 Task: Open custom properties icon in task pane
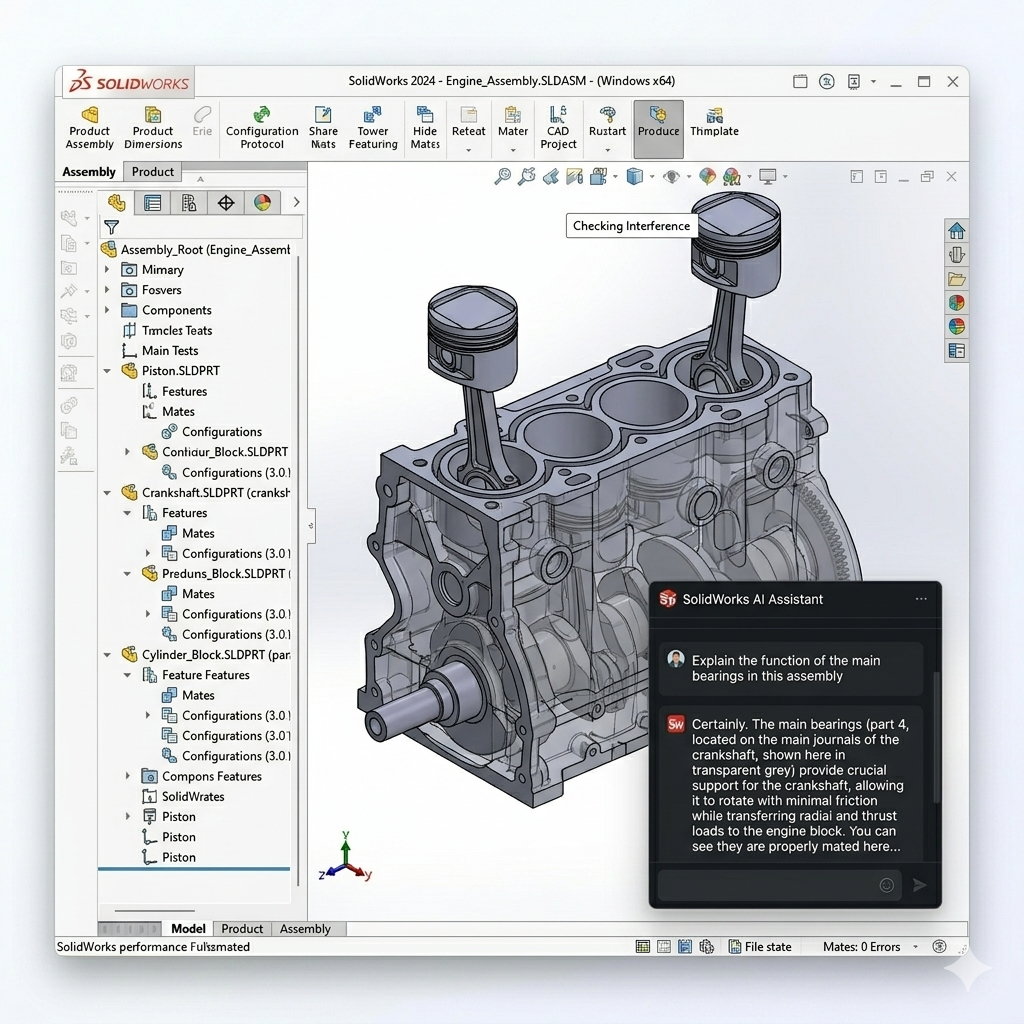[x=957, y=351]
